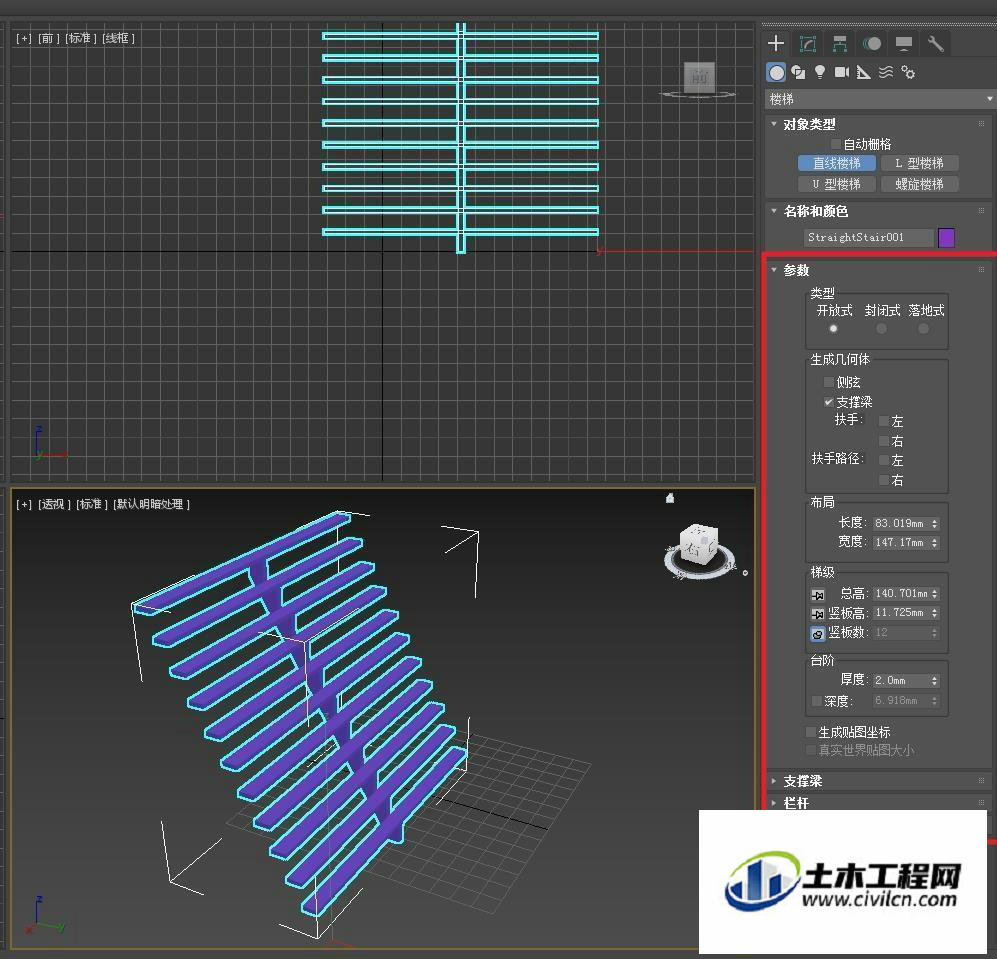
Task: Click the L 型楼梯 button
Action: [x=919, y=163]
